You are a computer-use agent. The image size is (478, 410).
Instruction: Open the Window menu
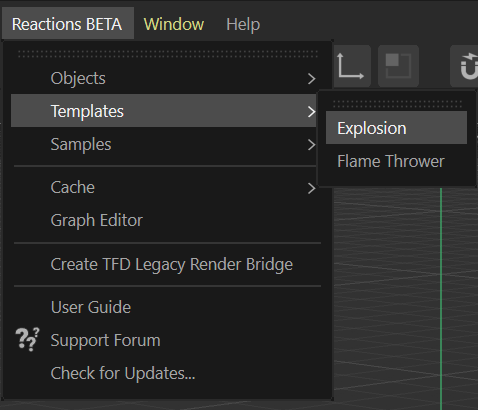(x=174, y=24)
